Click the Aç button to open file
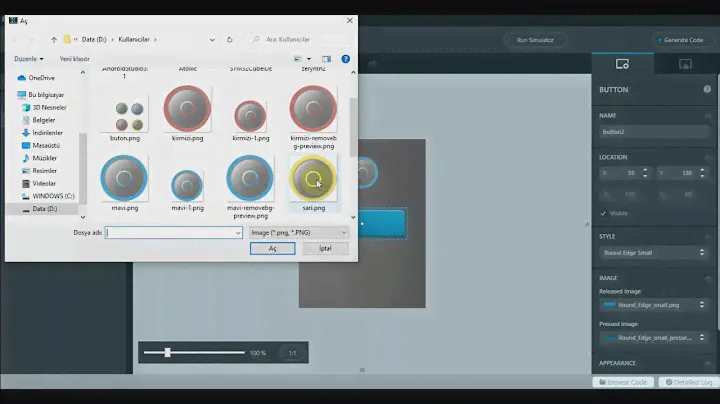 point(272,248)
